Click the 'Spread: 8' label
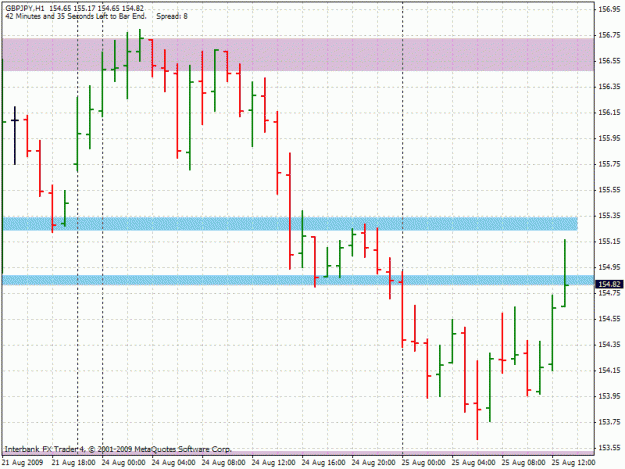Image resolution: width=625 pixels, height=469 pixels. tap(172, 16)
